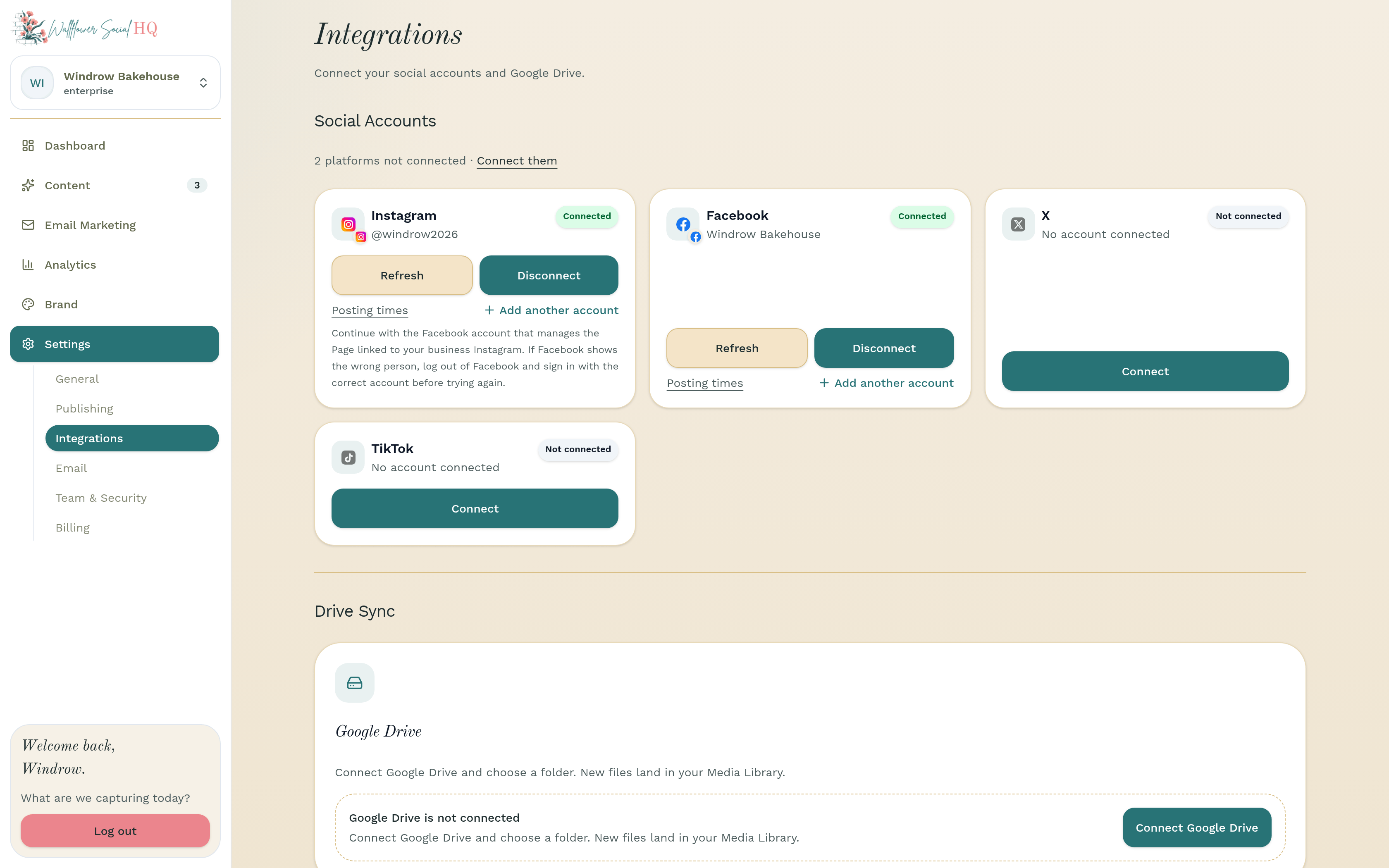
Task: Click the Email Marketing envelope icon
Action: [28, 225]
